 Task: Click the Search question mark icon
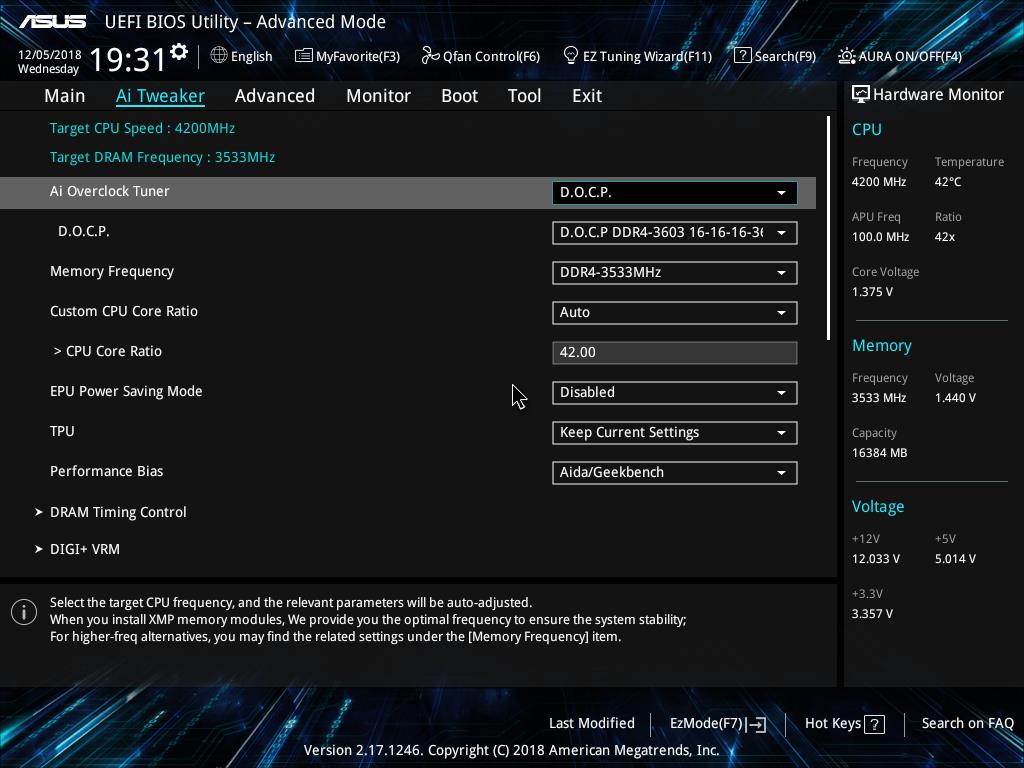click(743, 56)
